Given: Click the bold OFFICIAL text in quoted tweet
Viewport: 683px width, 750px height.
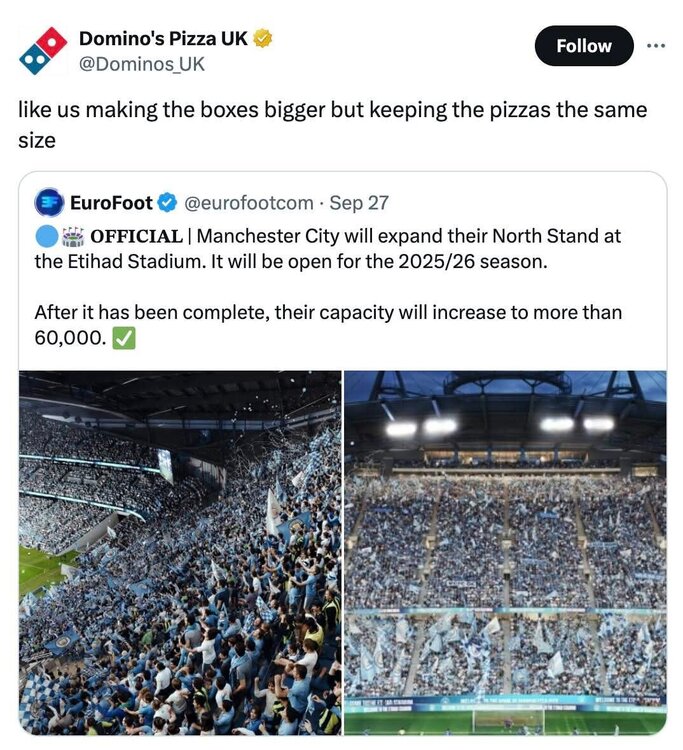Looking at the screenshot, I should point(136,236).
